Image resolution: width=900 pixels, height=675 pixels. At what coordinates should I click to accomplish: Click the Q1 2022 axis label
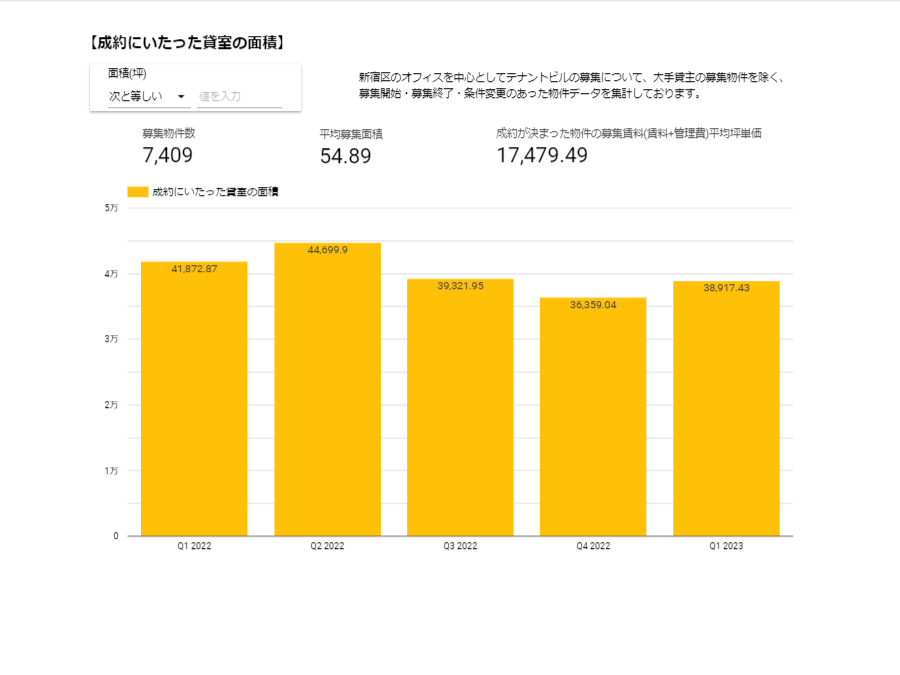click(194, 546)
